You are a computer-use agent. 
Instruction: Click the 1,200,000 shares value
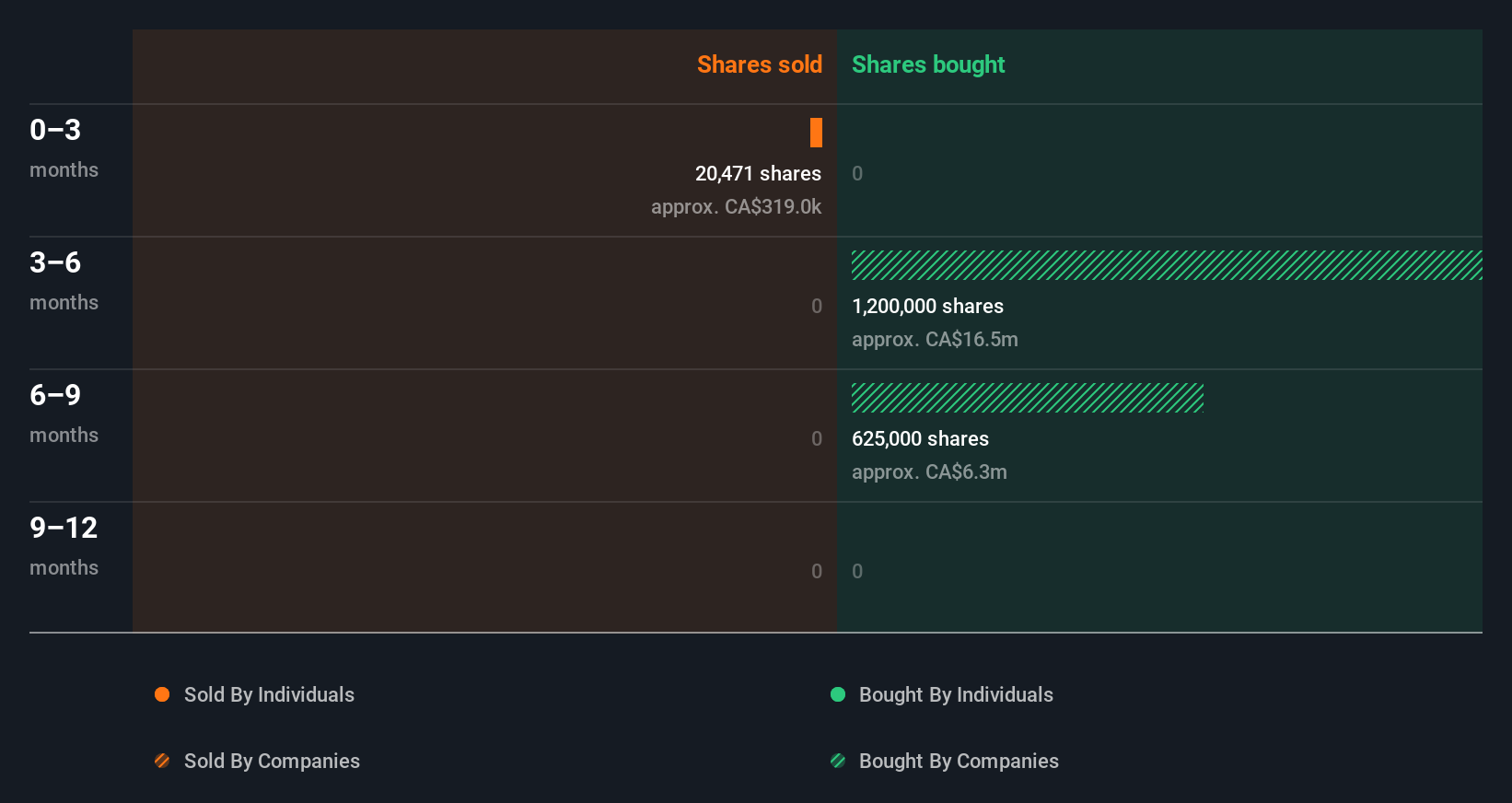(927, 306)
